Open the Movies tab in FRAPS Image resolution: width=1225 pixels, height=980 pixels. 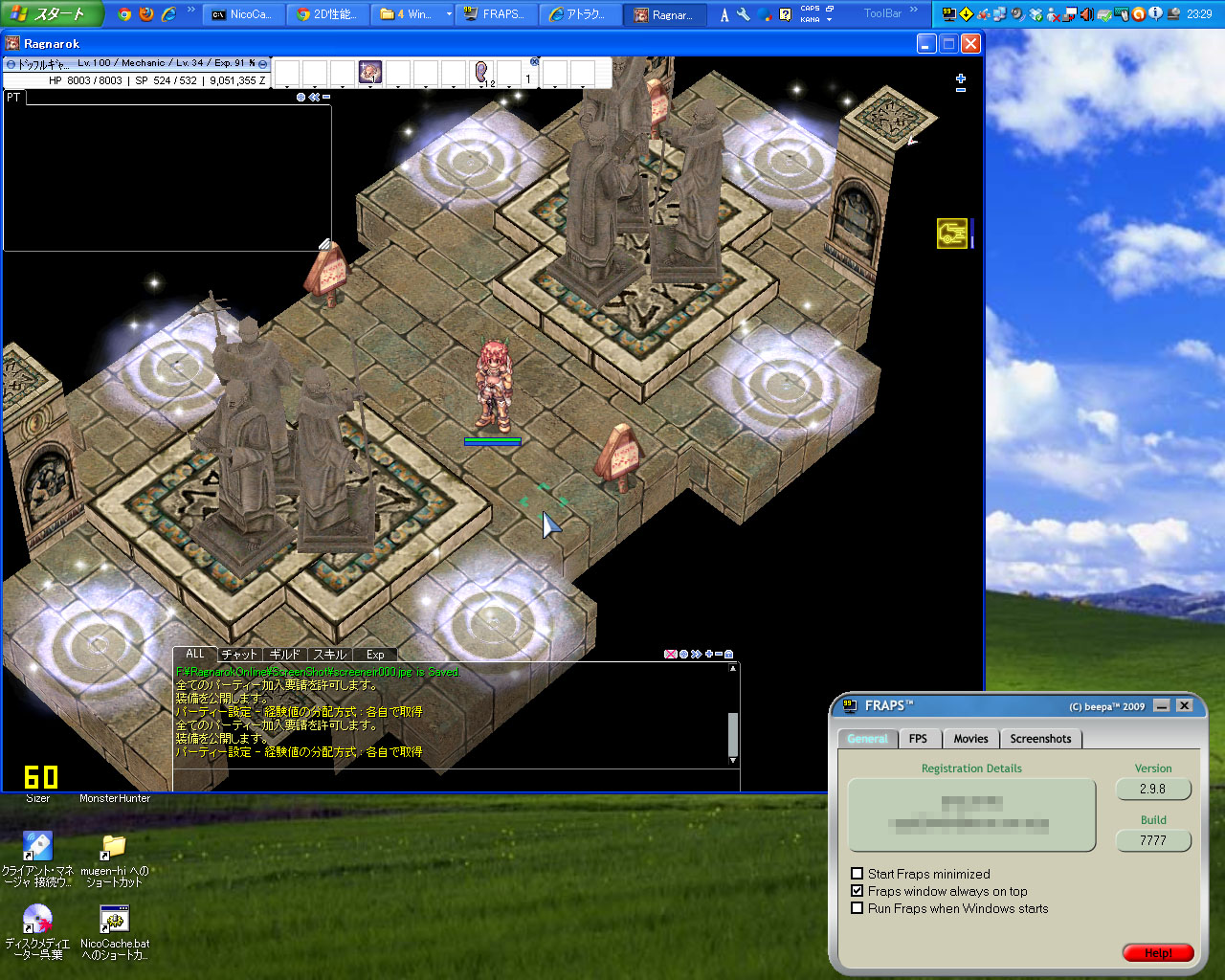(x=970, y=739)
